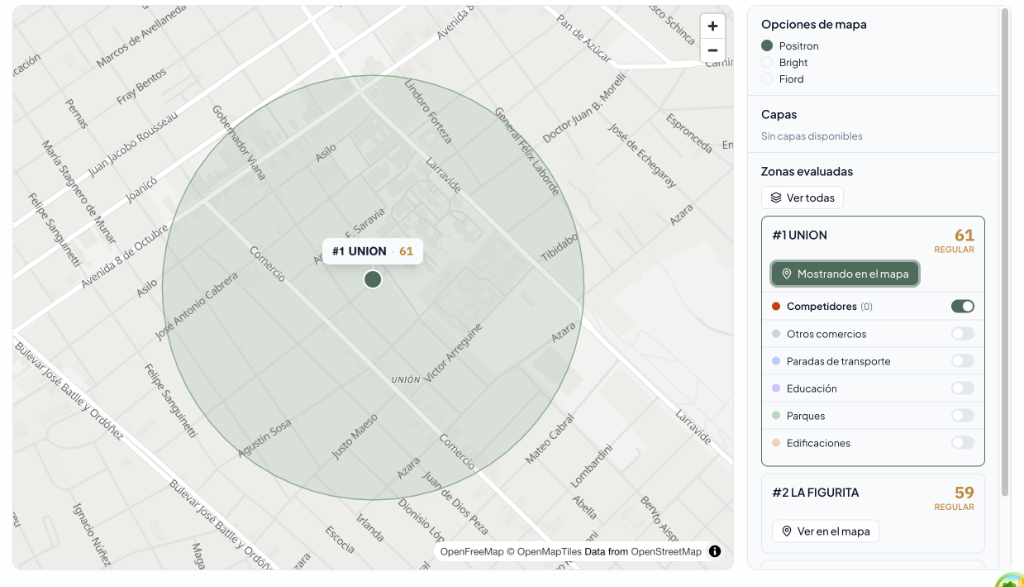Show La Figurita with Ver en el mapa
This screenshot has width=1024, height=587.
coord(825,531)
